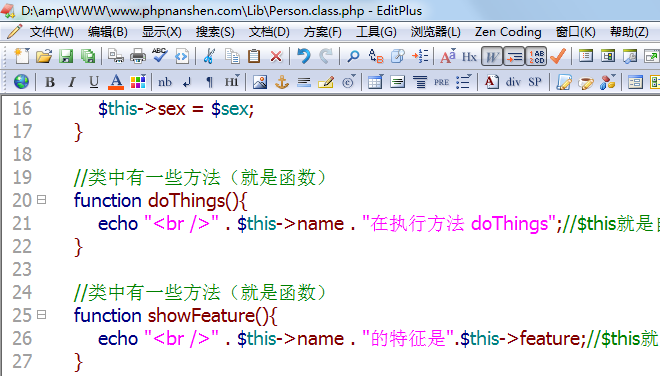Open the insert table dropdown
Screen dimensions: 660x376
[x=375, y=82]
